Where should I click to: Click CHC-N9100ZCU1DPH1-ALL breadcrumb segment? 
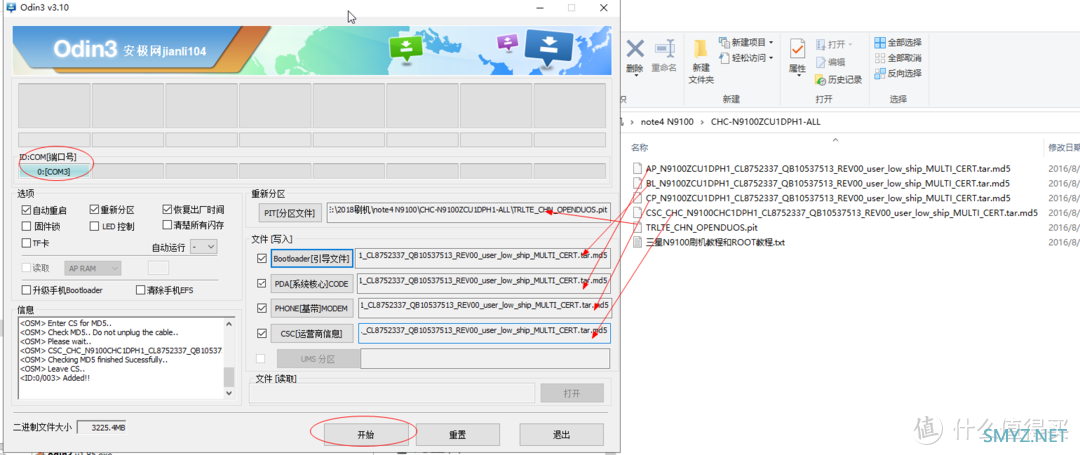[765, 122]
